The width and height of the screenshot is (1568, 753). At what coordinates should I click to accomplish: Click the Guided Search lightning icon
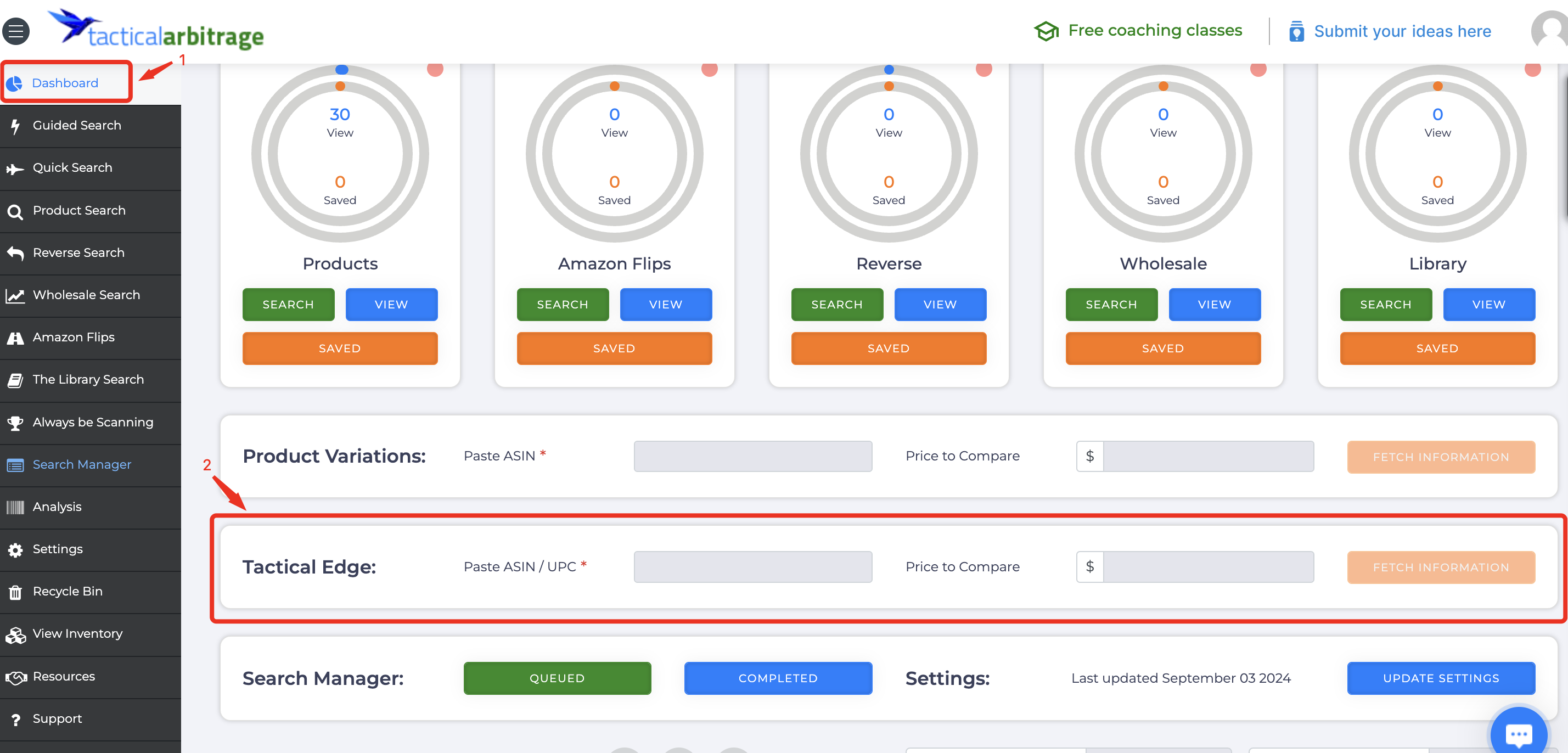pyautogui.click(x=15, y=126)
